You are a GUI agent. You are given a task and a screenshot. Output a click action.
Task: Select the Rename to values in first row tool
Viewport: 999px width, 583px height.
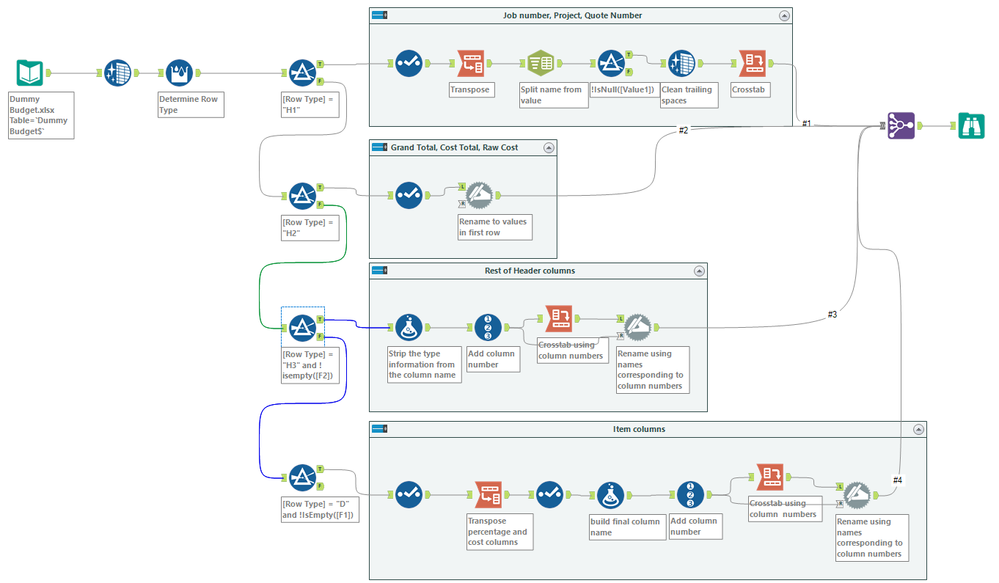[x=479, y=196]
